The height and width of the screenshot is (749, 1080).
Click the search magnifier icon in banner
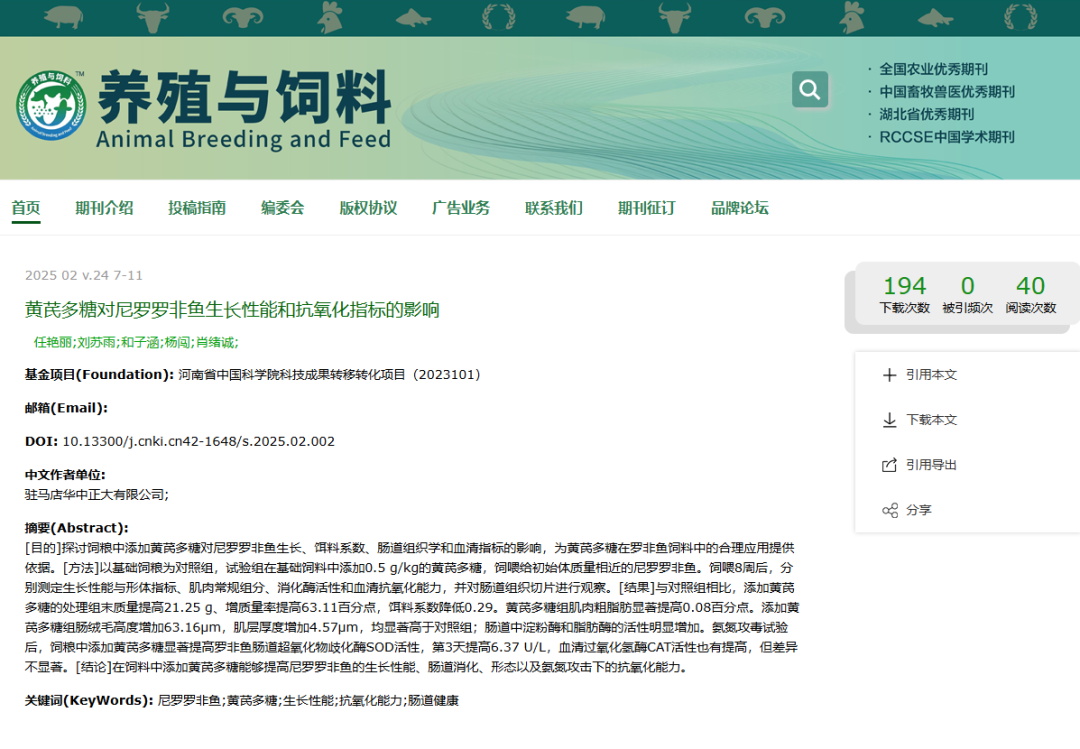pos(810,90)
